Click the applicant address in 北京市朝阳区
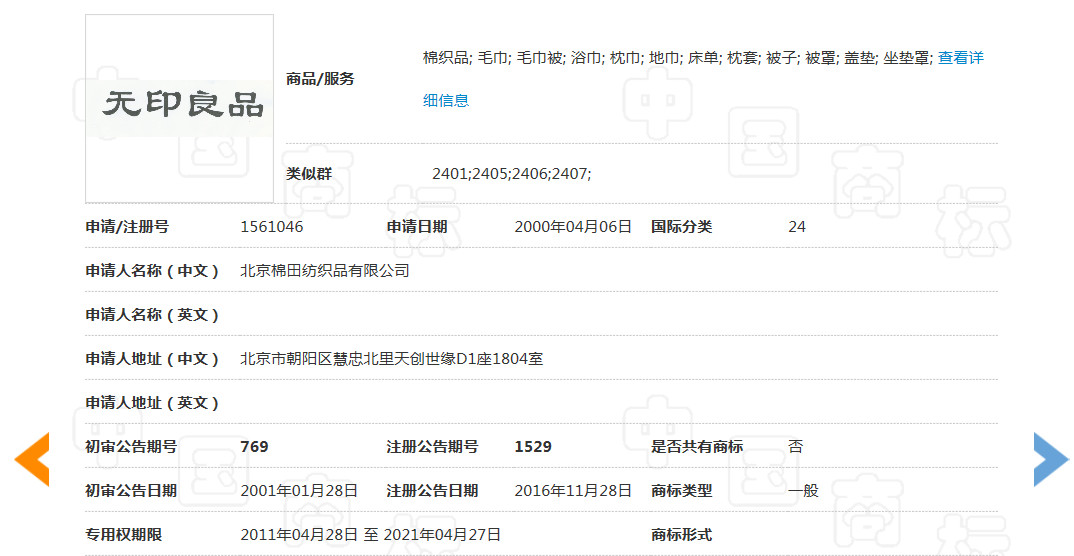The height and width of the screenshot is (556, 1074). pos(392,359)
